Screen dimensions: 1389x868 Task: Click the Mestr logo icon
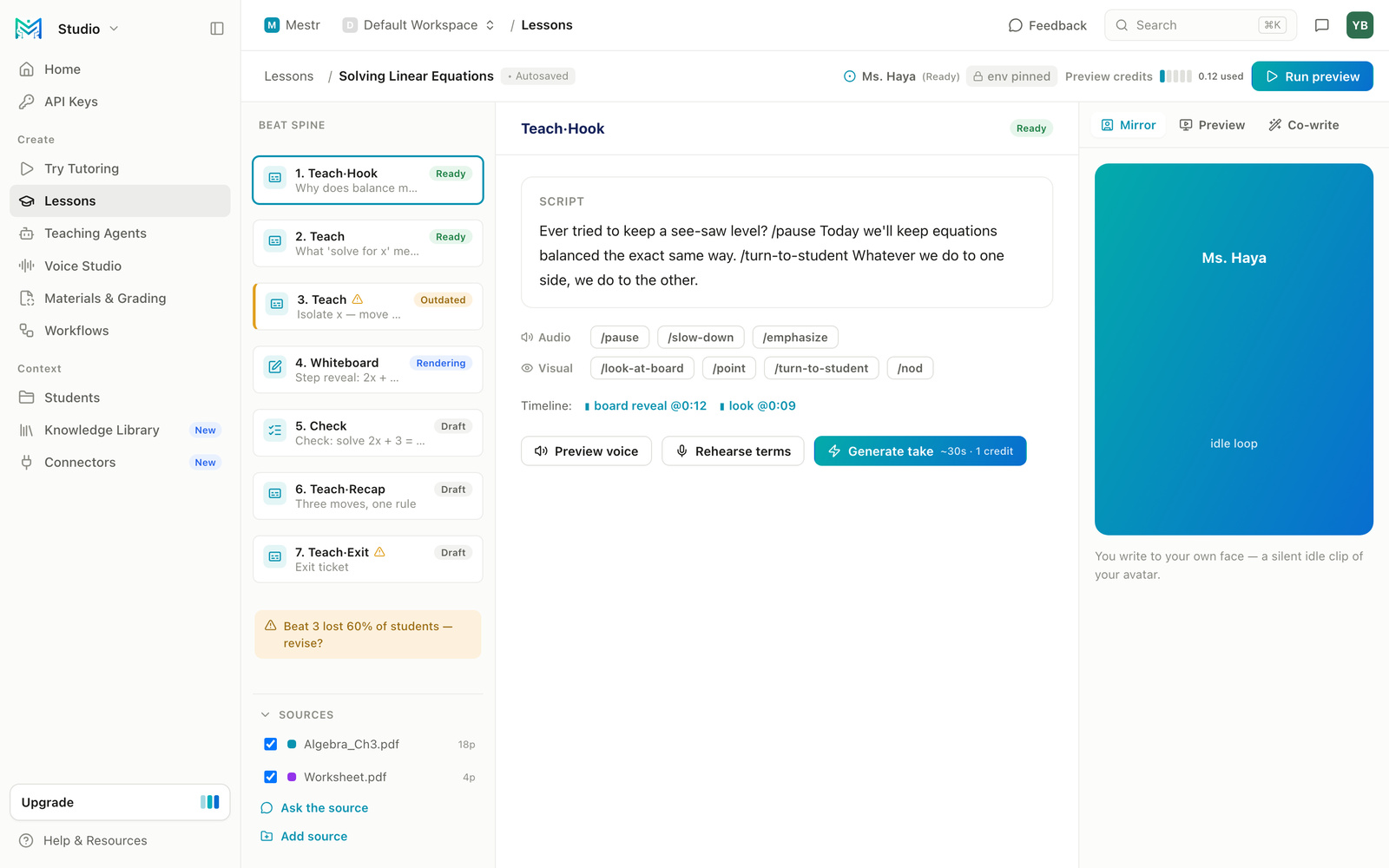(29, 29)
